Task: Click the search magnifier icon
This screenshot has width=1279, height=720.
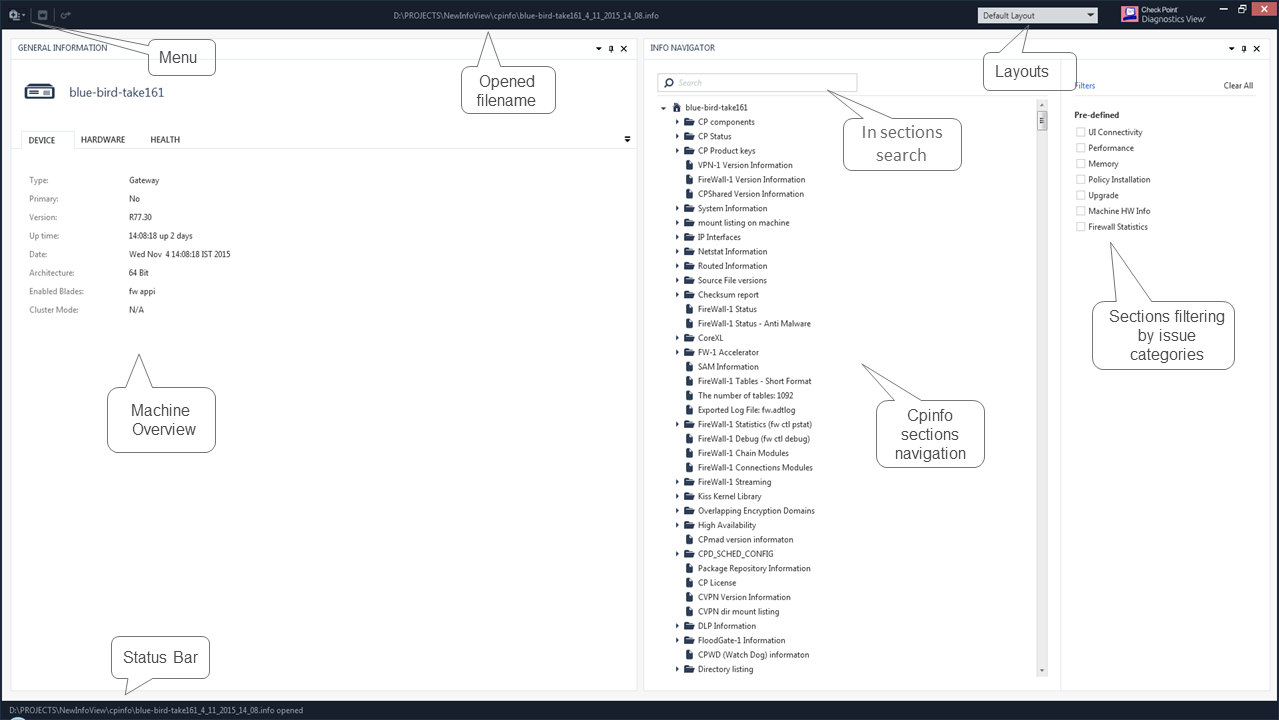Action: click(x=669, y=83)
